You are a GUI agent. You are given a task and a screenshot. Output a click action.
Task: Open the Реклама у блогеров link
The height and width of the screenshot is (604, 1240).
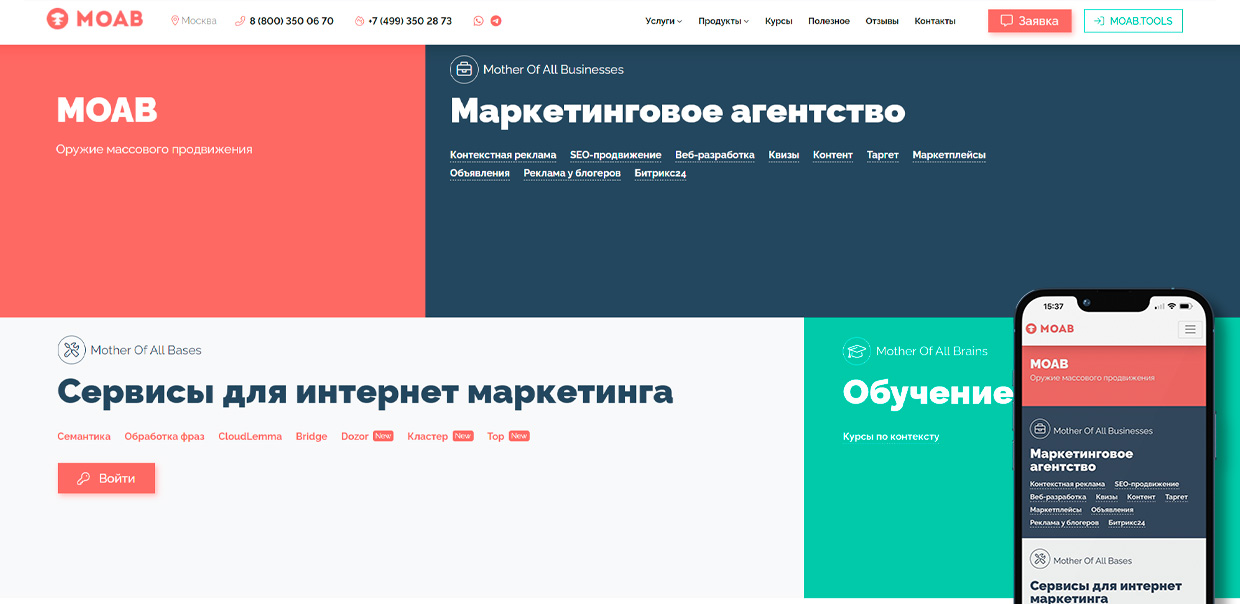click(572, 173)
